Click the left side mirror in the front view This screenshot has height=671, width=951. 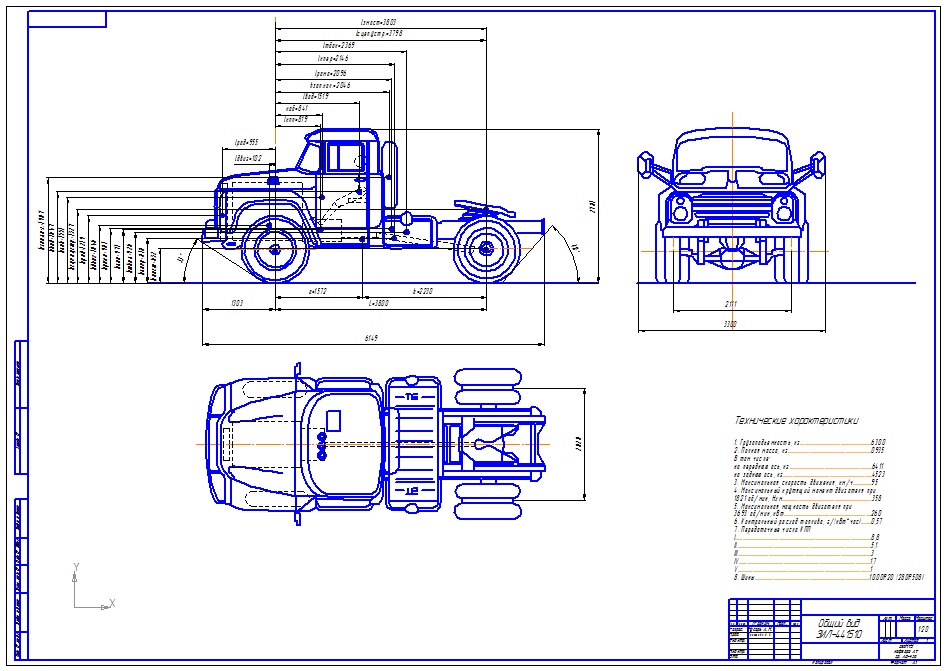[645, 165]
